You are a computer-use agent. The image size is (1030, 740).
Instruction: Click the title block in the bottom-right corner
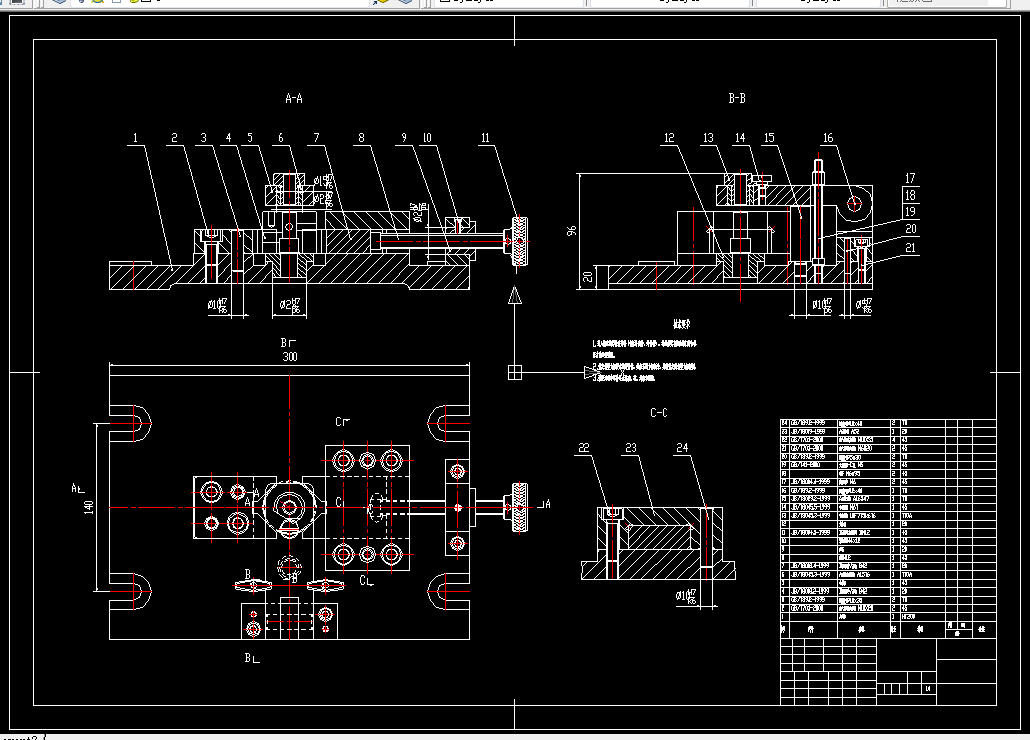click(888, 671)
